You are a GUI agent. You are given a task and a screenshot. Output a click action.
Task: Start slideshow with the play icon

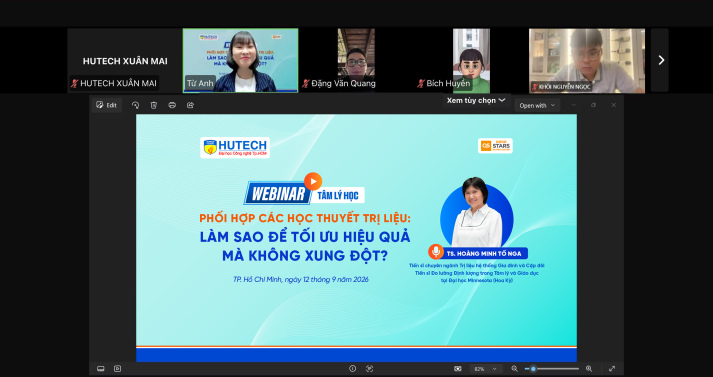(x=117, y=369)
